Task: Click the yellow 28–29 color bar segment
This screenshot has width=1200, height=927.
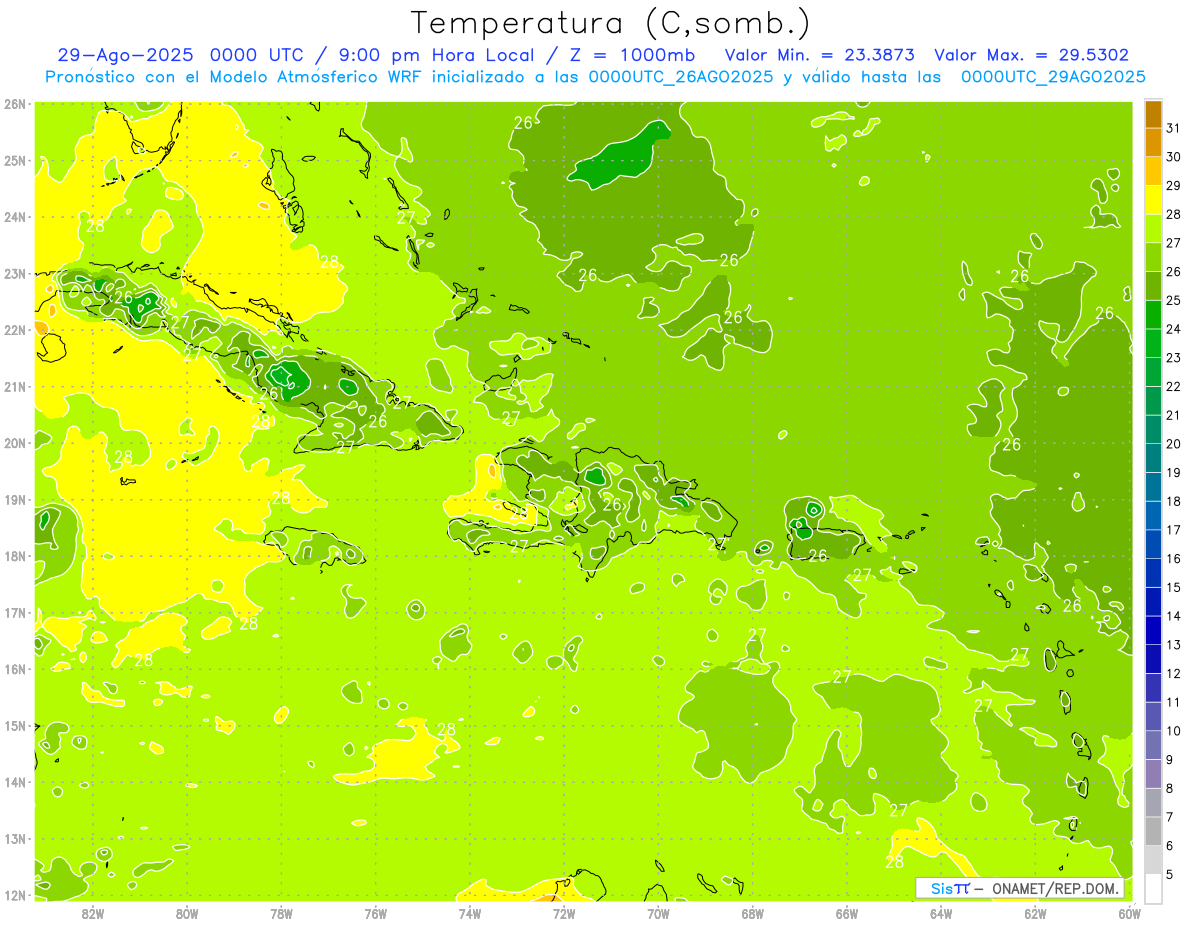Action: [x=1153, y=199]
